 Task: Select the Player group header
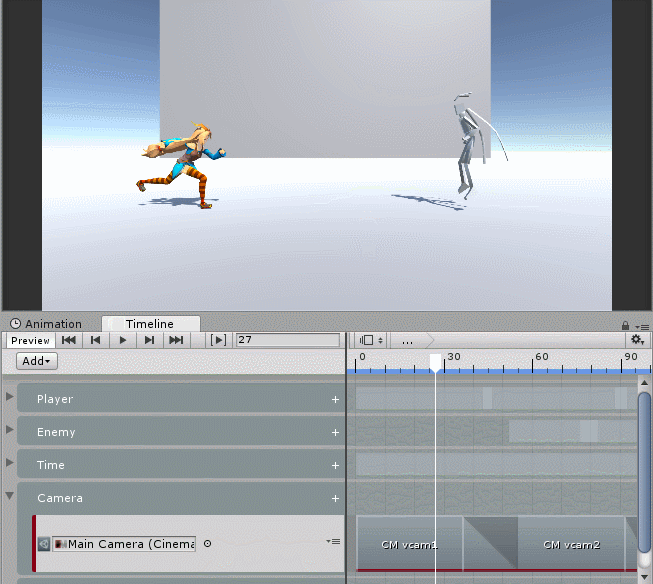click(x=180, y=399)
